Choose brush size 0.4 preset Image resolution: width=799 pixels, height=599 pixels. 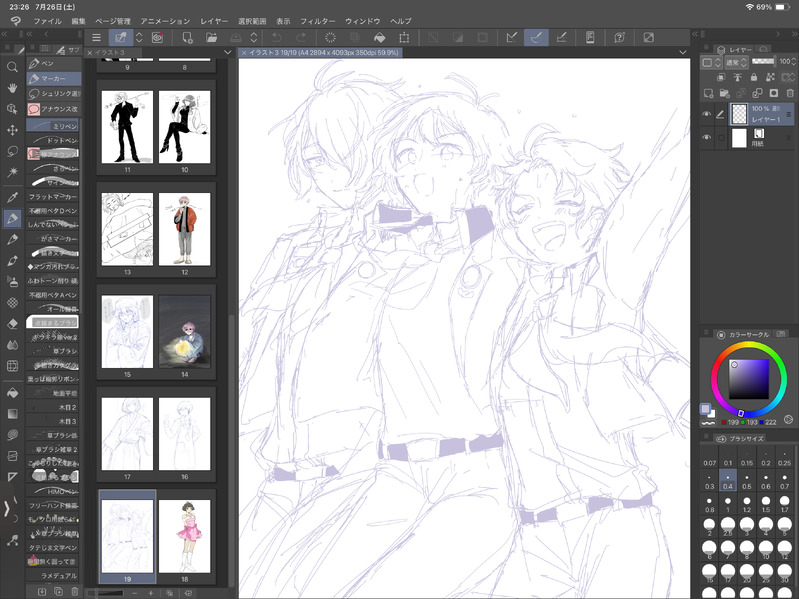point(730,481)
